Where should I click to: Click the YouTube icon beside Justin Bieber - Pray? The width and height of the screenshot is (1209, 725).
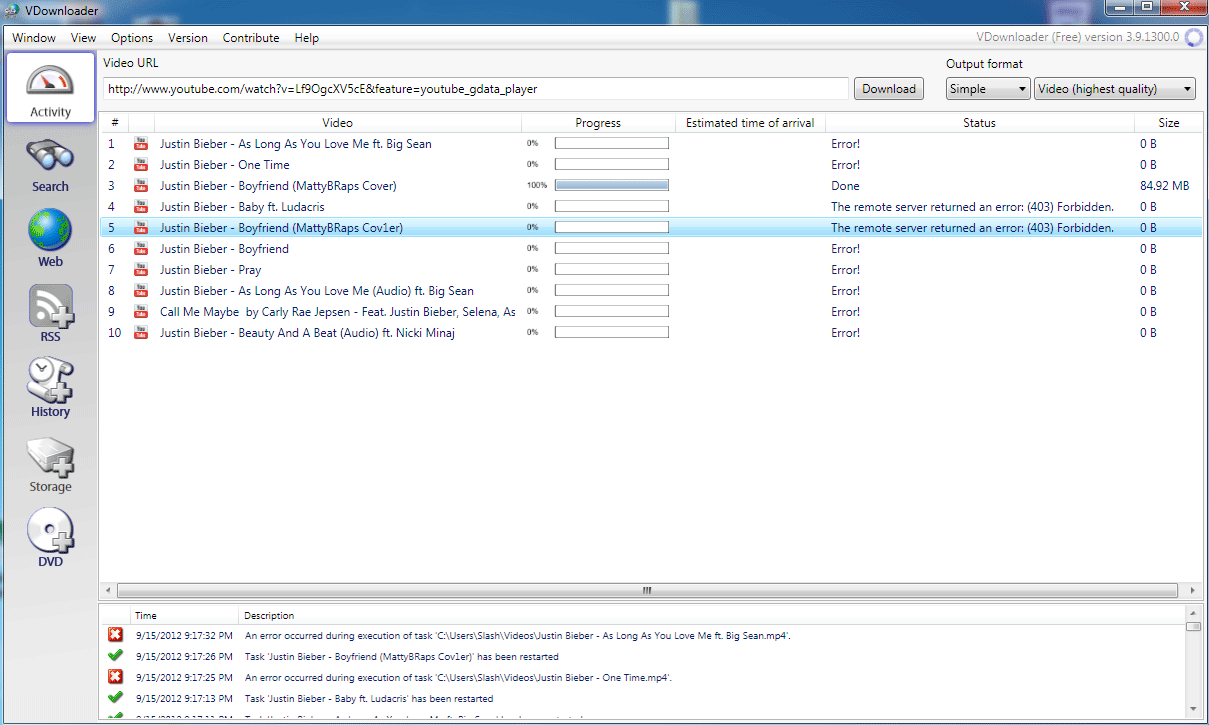(141, 269)
